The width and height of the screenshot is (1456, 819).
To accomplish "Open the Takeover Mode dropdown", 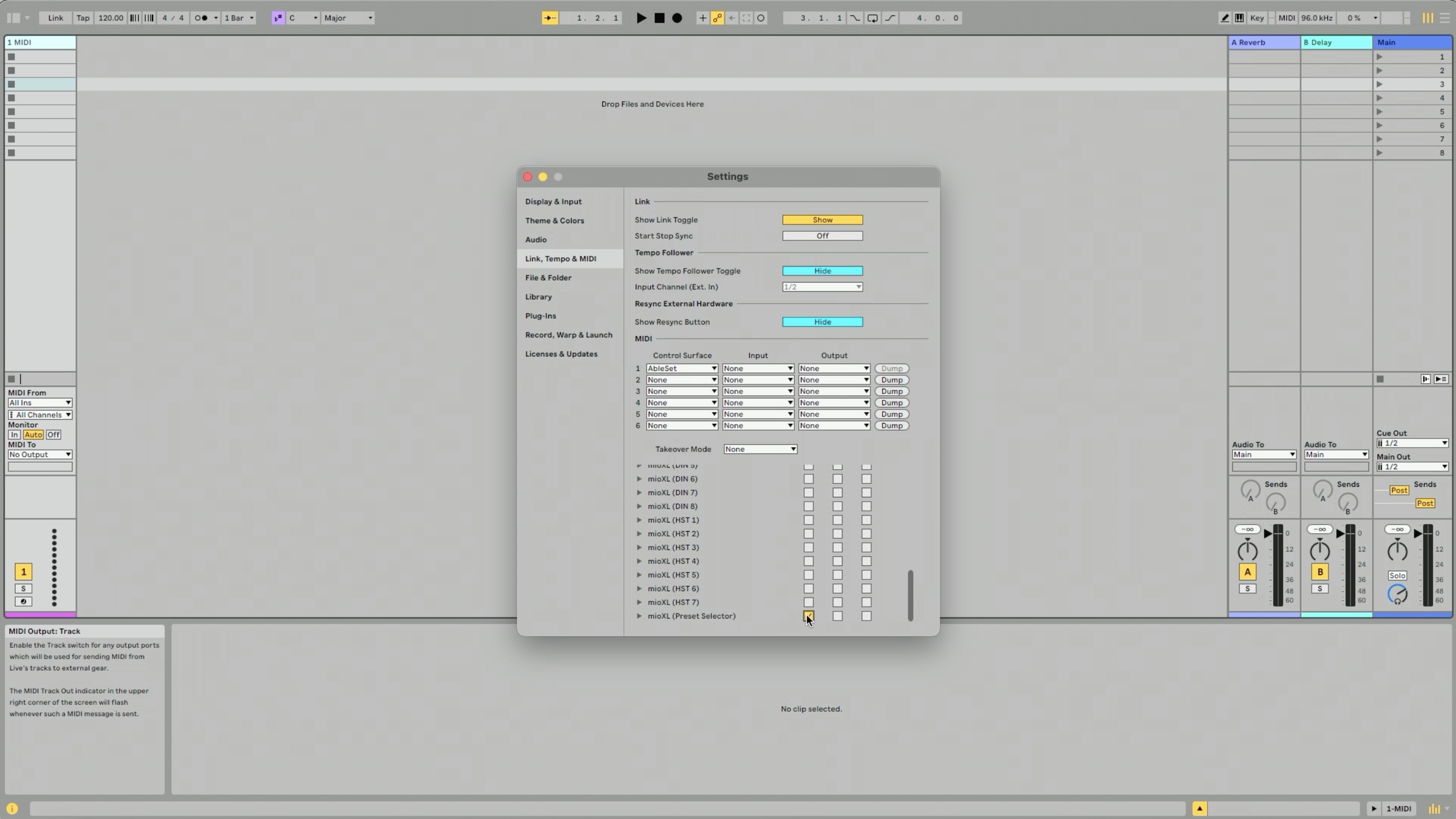I will (x=759, y=449).
